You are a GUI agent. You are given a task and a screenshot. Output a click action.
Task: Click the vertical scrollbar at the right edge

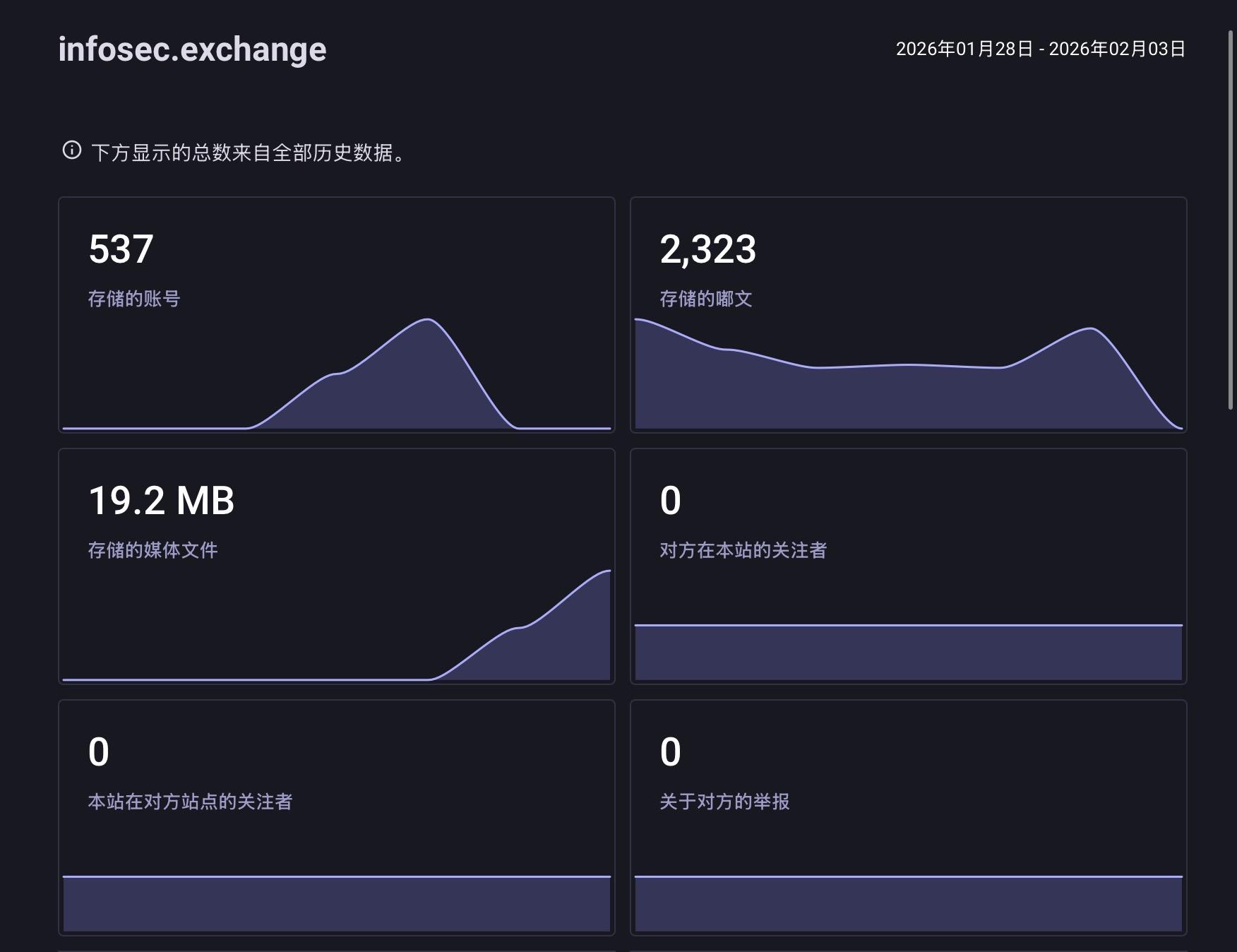[x=1231, y=219]
